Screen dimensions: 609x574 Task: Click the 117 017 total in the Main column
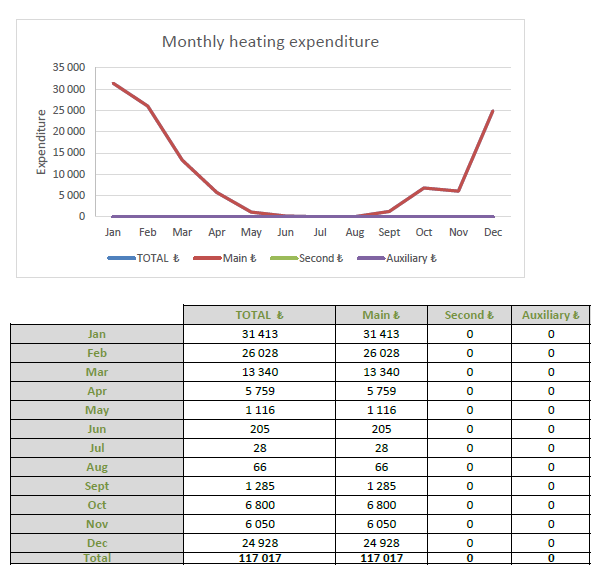pos(381,558)
